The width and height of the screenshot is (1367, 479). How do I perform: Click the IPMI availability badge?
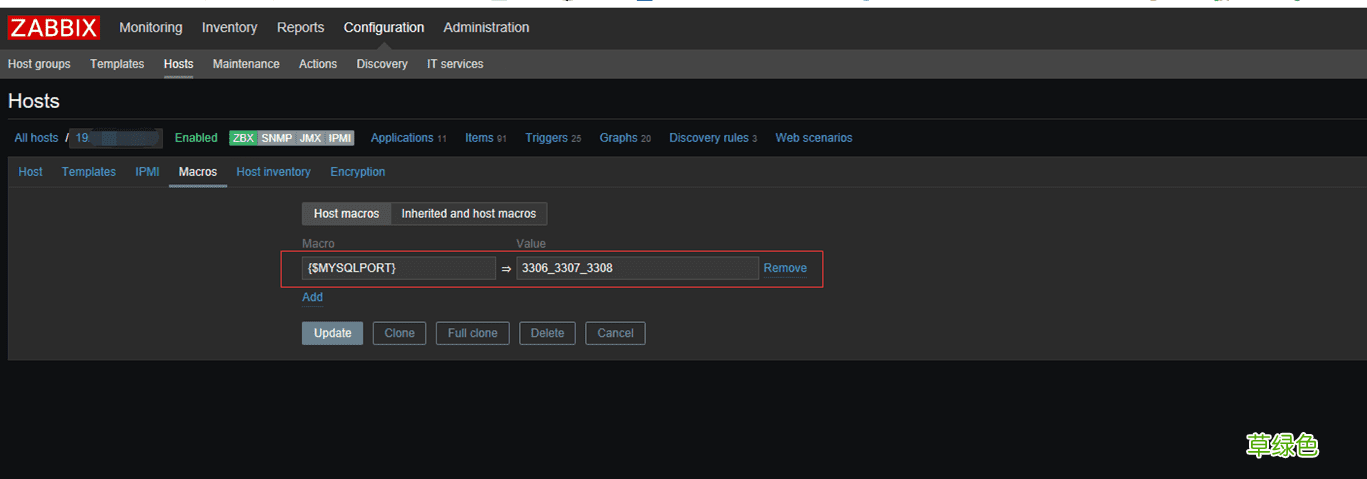point(340,138)
